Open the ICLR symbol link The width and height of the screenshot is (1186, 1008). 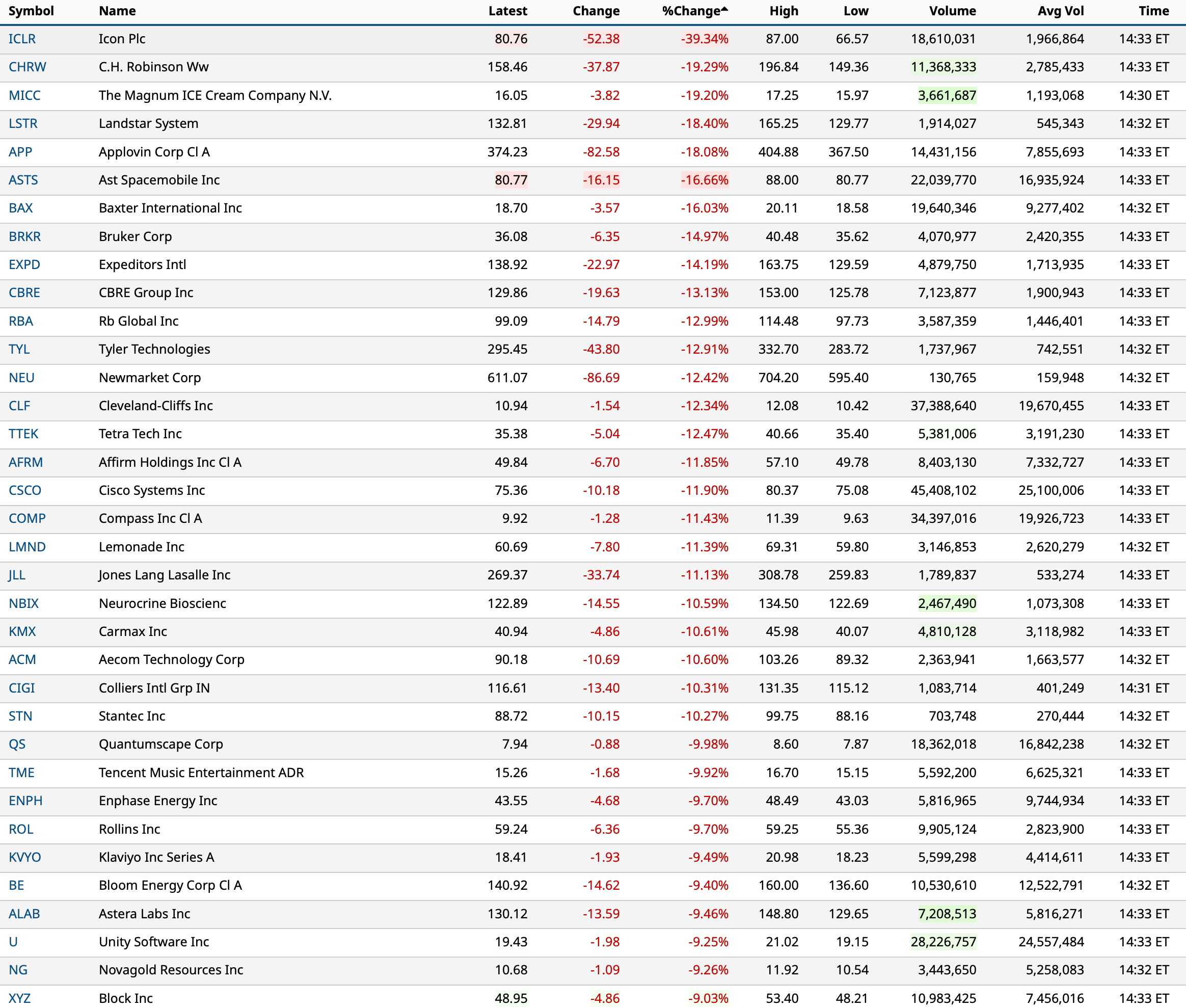click(22, 39)
